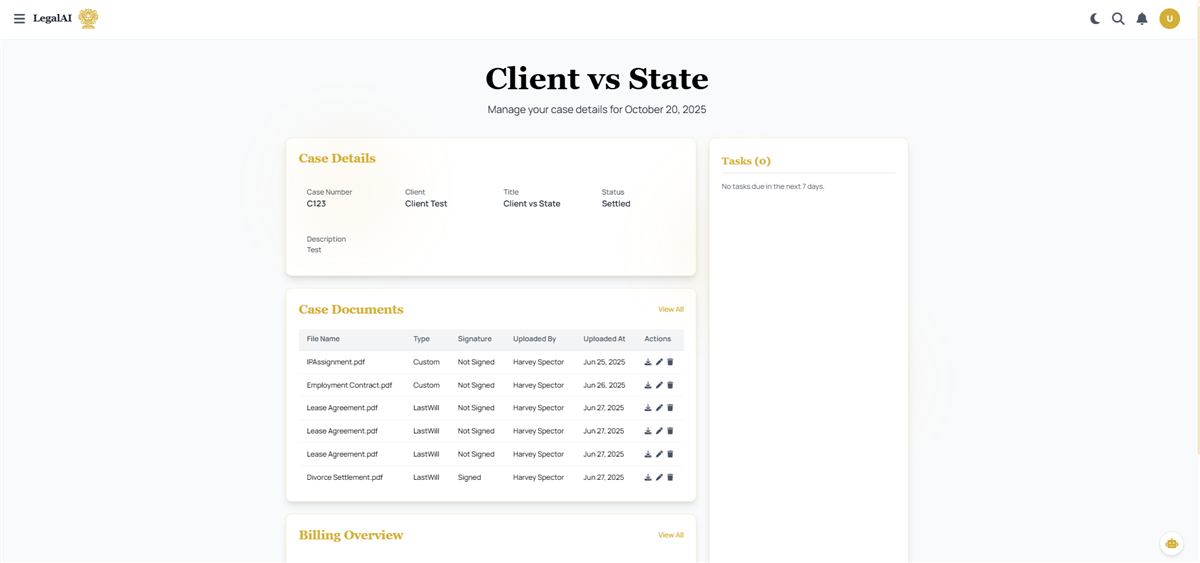Click the Manage your case details subtitle

click(x=597, y=110)
